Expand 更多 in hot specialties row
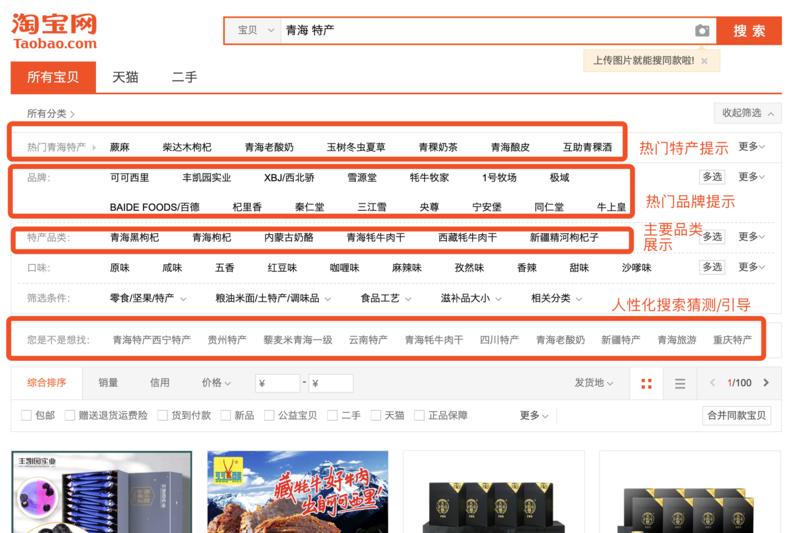This screenshot has width=800, height=533. 752,147
